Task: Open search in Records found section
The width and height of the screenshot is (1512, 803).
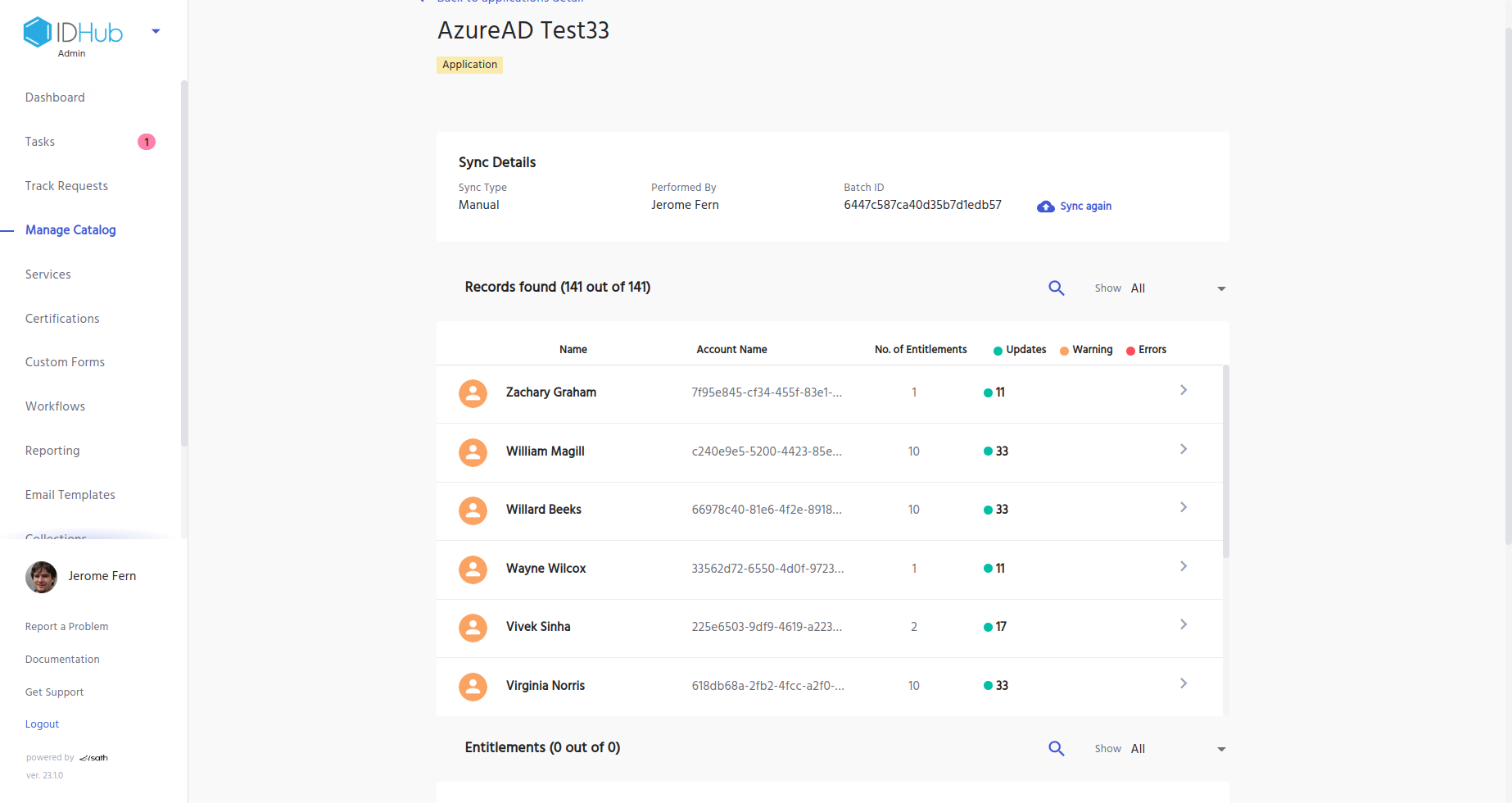Action: (1056, 288)
